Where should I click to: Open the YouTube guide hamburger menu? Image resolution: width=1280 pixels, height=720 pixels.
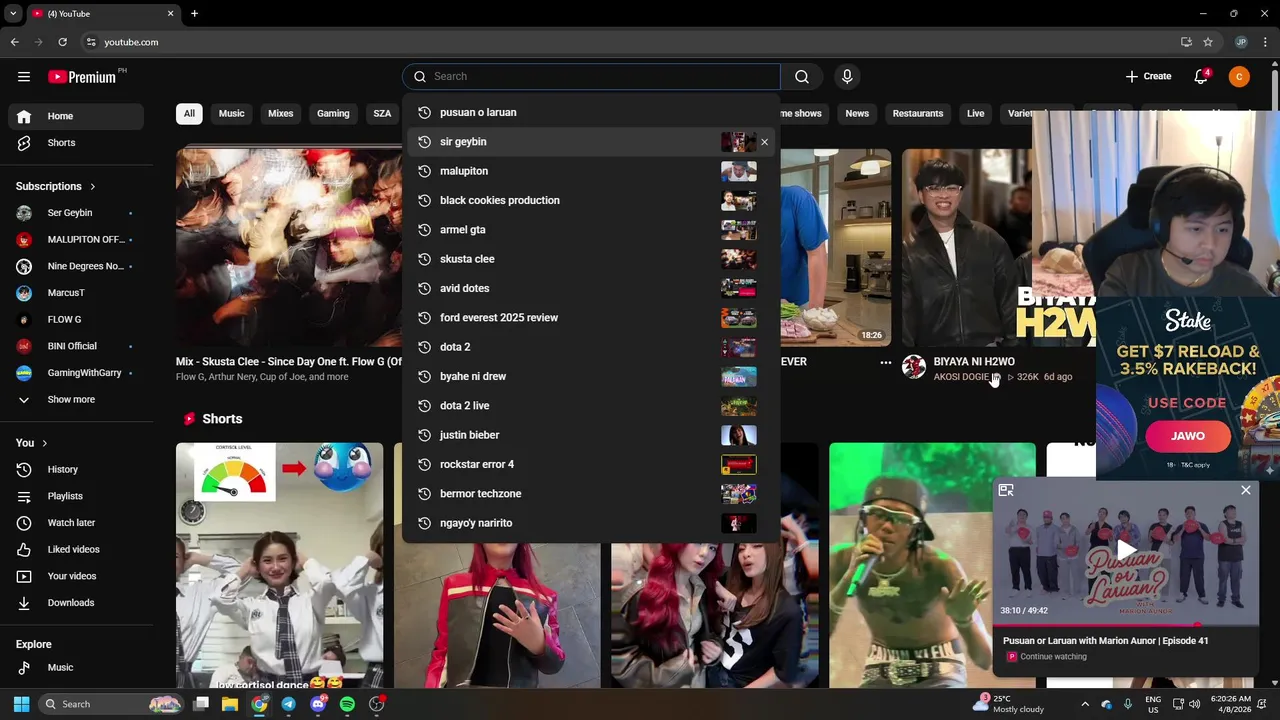click(x=24, y=76)
